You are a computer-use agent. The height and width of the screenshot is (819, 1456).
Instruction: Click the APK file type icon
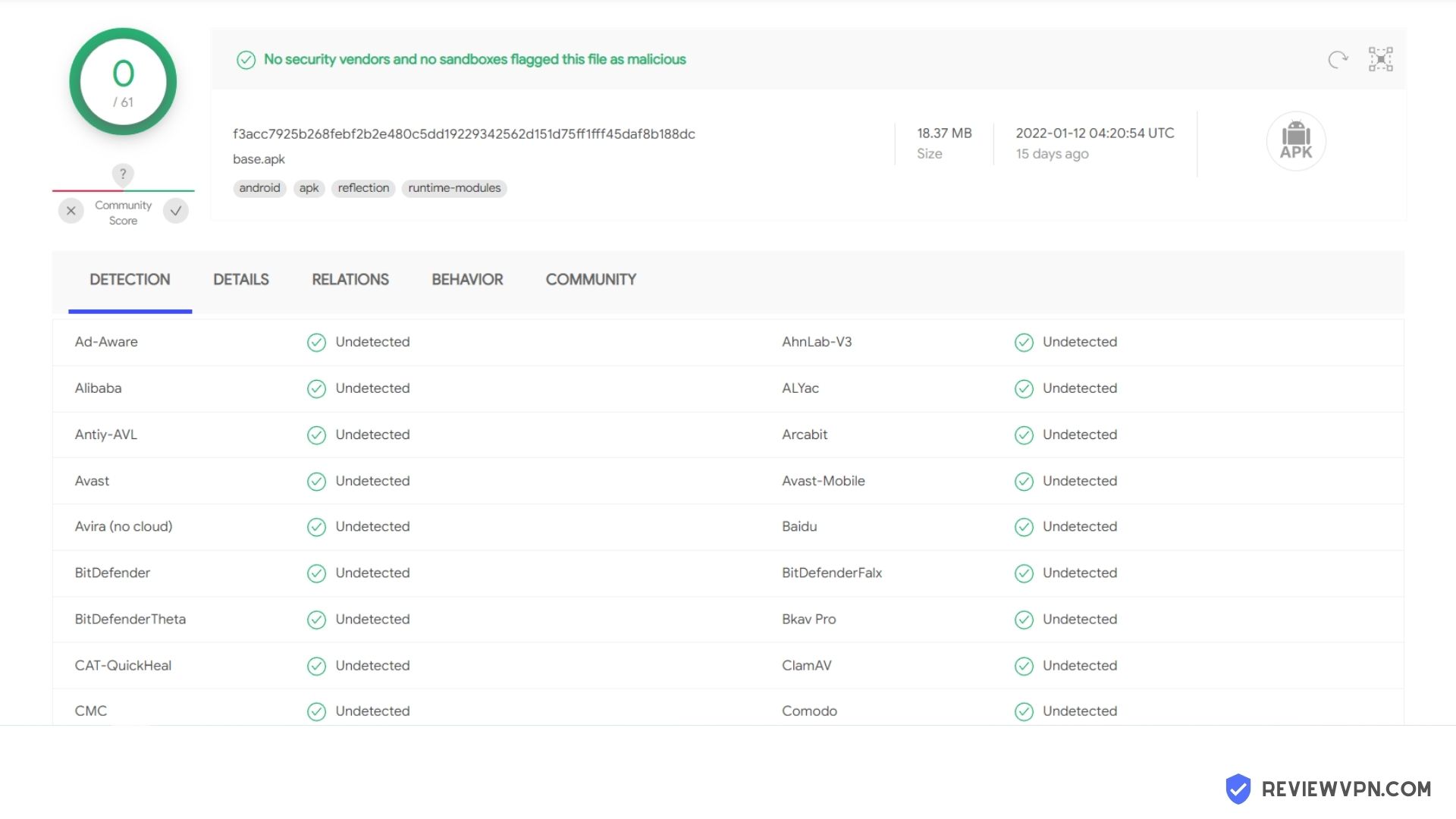[x=1296, y=141]
